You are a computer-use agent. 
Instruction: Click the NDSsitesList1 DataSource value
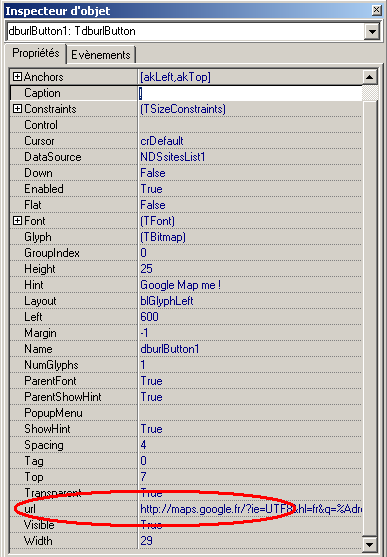click(173, 157)
